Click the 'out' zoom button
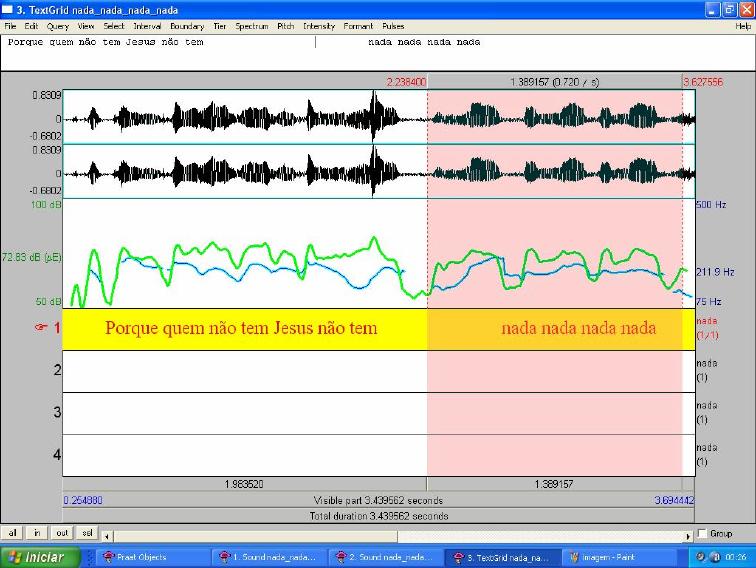The height and width of the screenshot is (568, 756). point(62,533)
